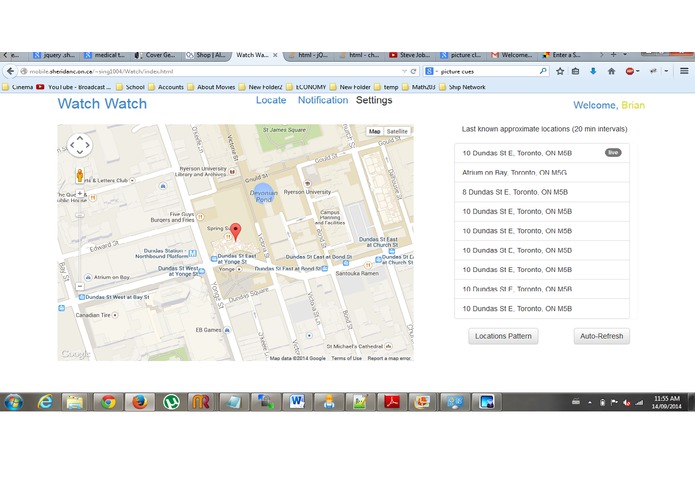The height and width of the screenshot is (494, 695).
Task: Click the browser back arrow button
Action: pyautogui.click(x=10, y=71)
